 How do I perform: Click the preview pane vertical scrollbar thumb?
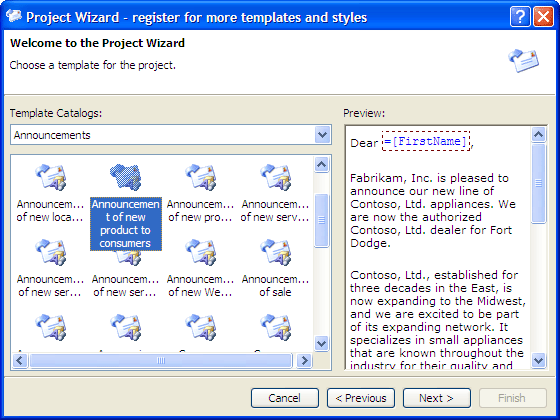coord(538,183)
